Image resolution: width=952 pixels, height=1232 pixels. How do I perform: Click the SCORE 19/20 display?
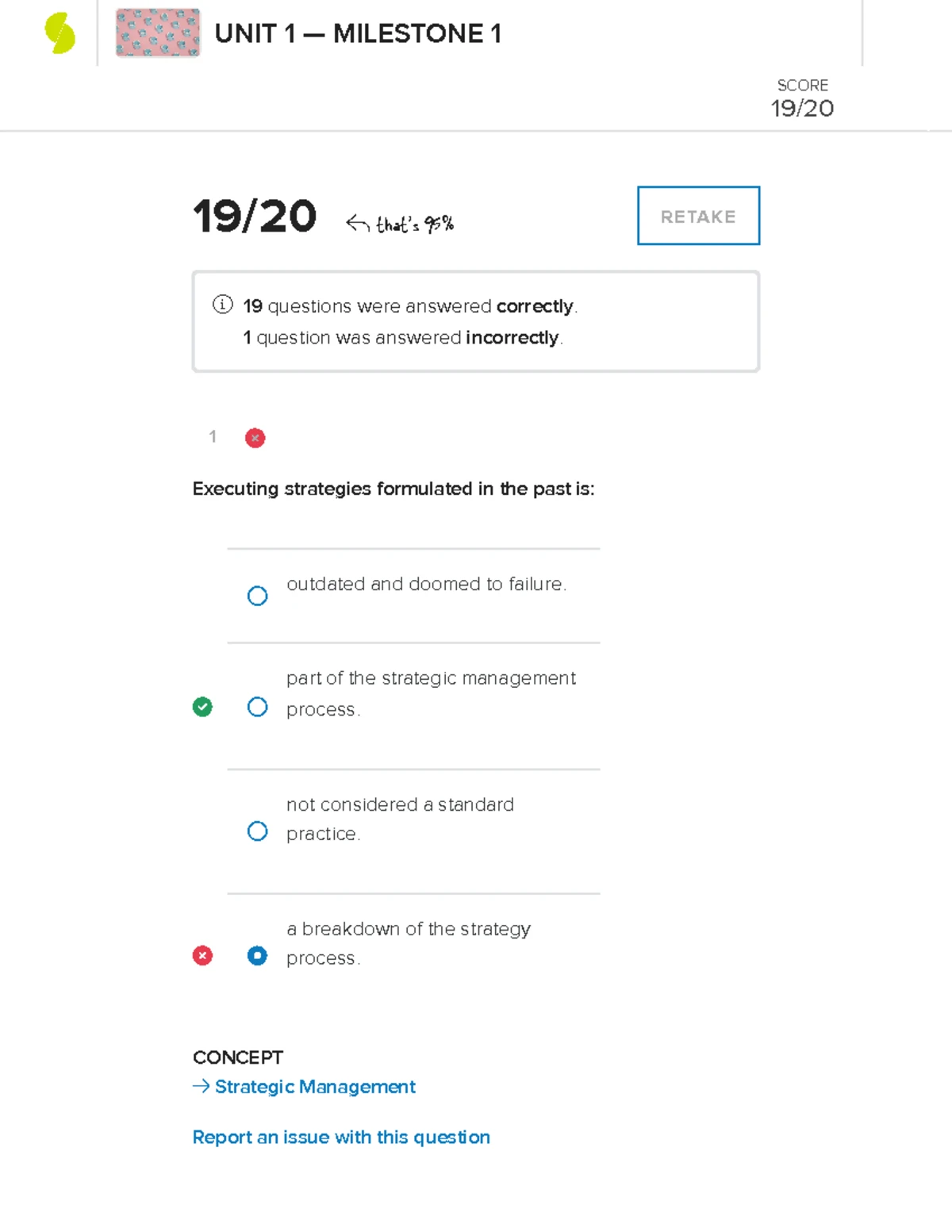[x=802, y=97]
